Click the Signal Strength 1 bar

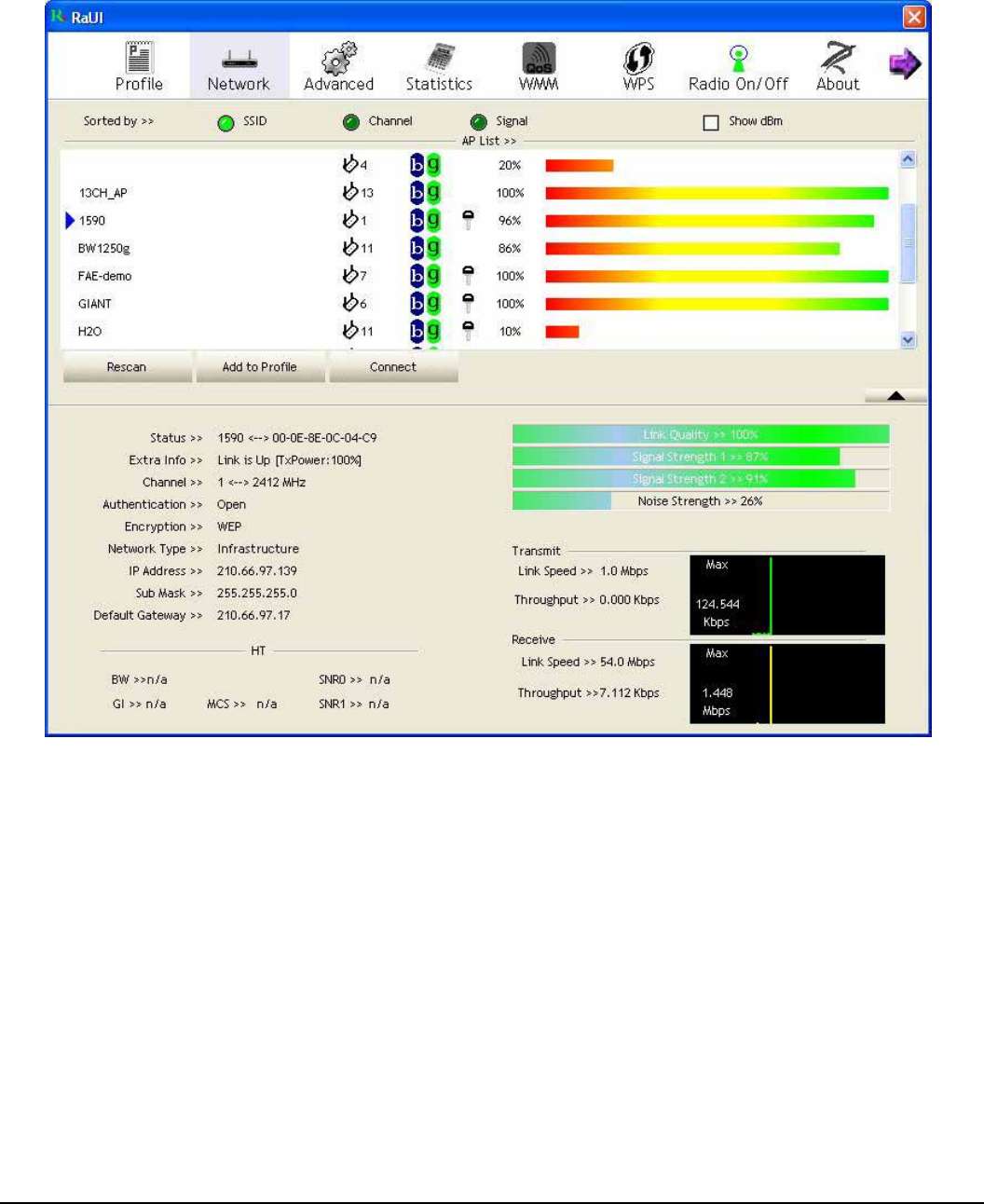(x=701, y=457)
